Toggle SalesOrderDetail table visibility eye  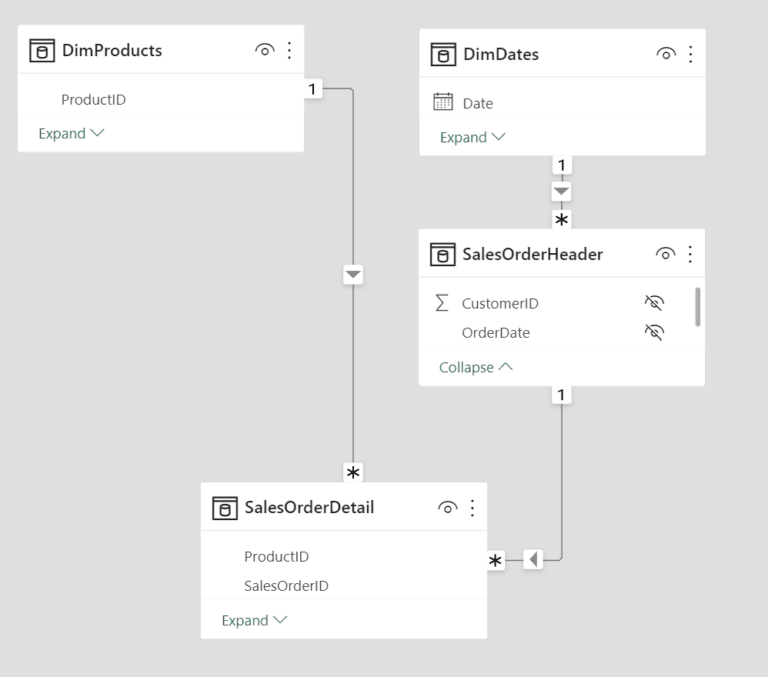[x=448, y=508]
